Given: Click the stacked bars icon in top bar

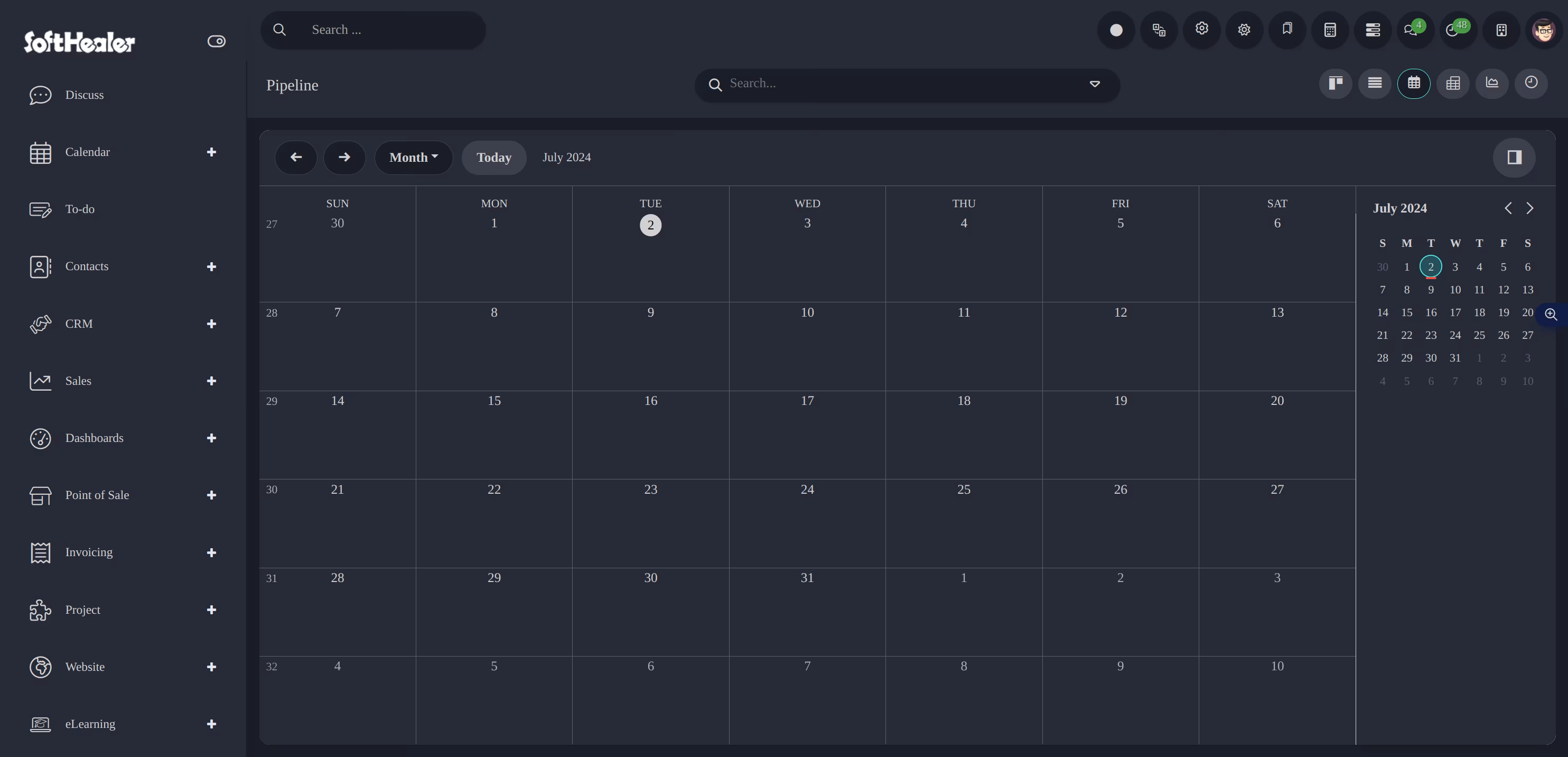Looking at the screenshot, I should point(1373,30).
